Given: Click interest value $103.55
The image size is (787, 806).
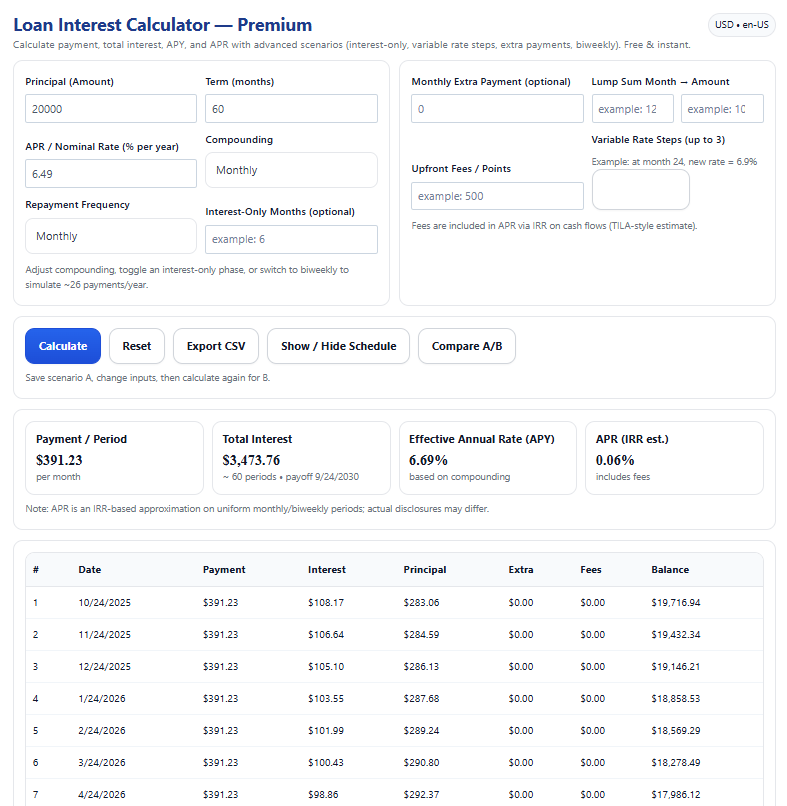Looking at the screenshot, I should (326, 699).
